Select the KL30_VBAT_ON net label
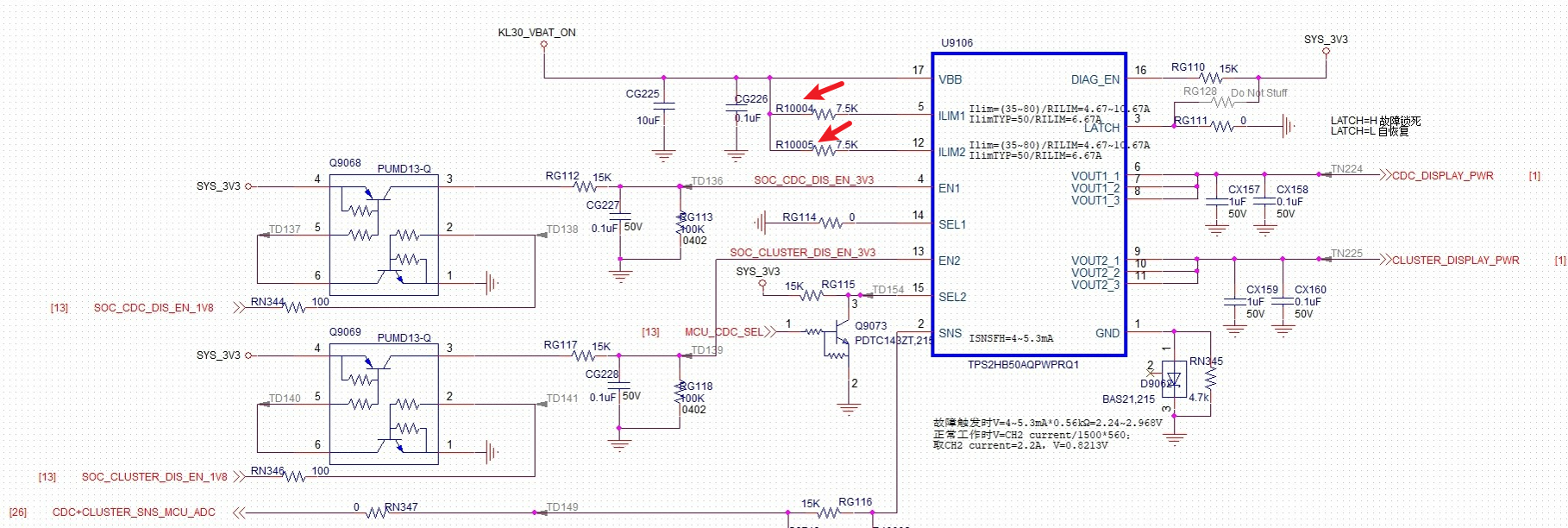The image size is (1568, 528). point(536,33)
